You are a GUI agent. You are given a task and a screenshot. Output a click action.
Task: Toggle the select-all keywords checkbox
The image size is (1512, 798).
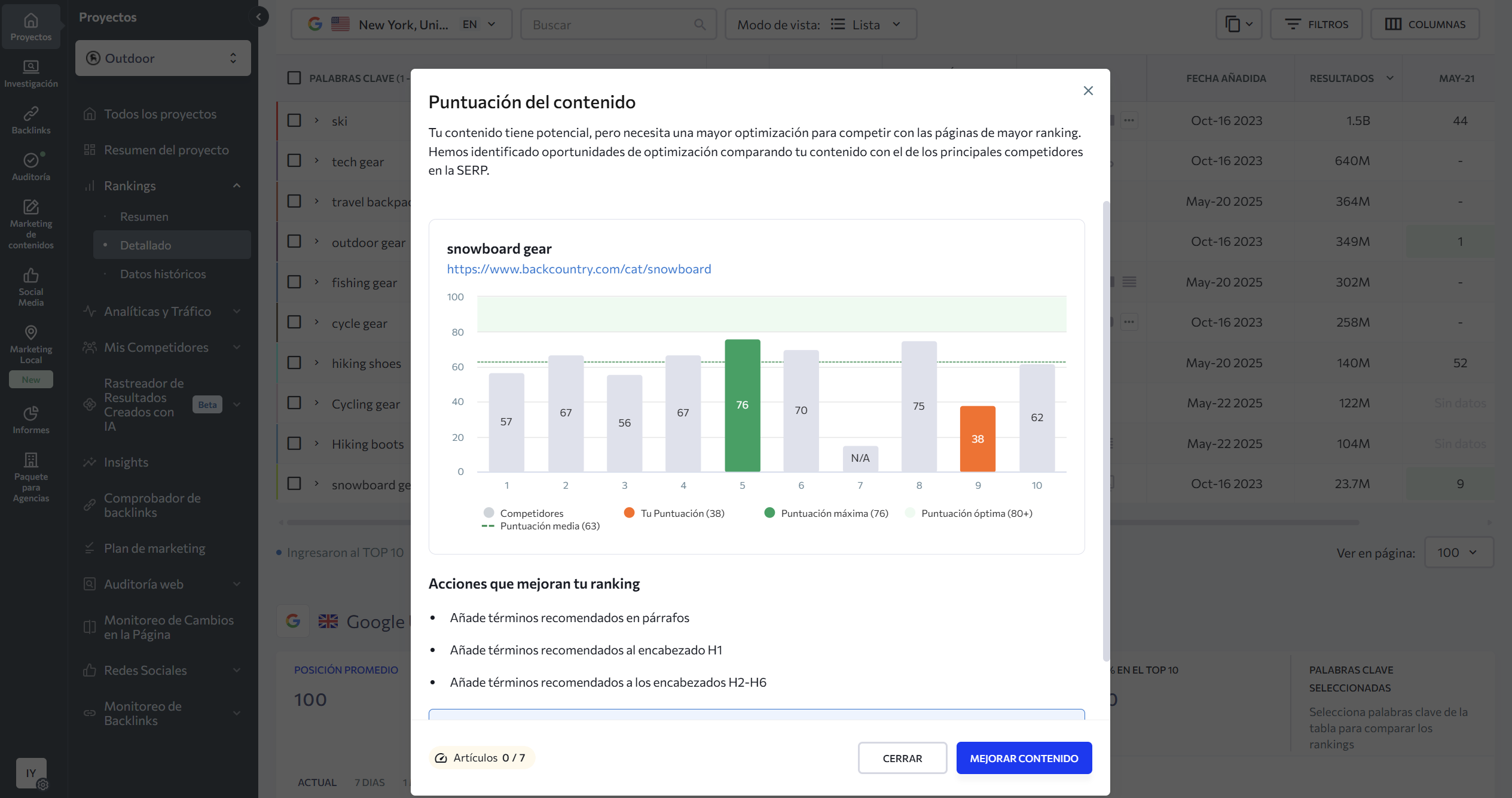click(294, 78)
